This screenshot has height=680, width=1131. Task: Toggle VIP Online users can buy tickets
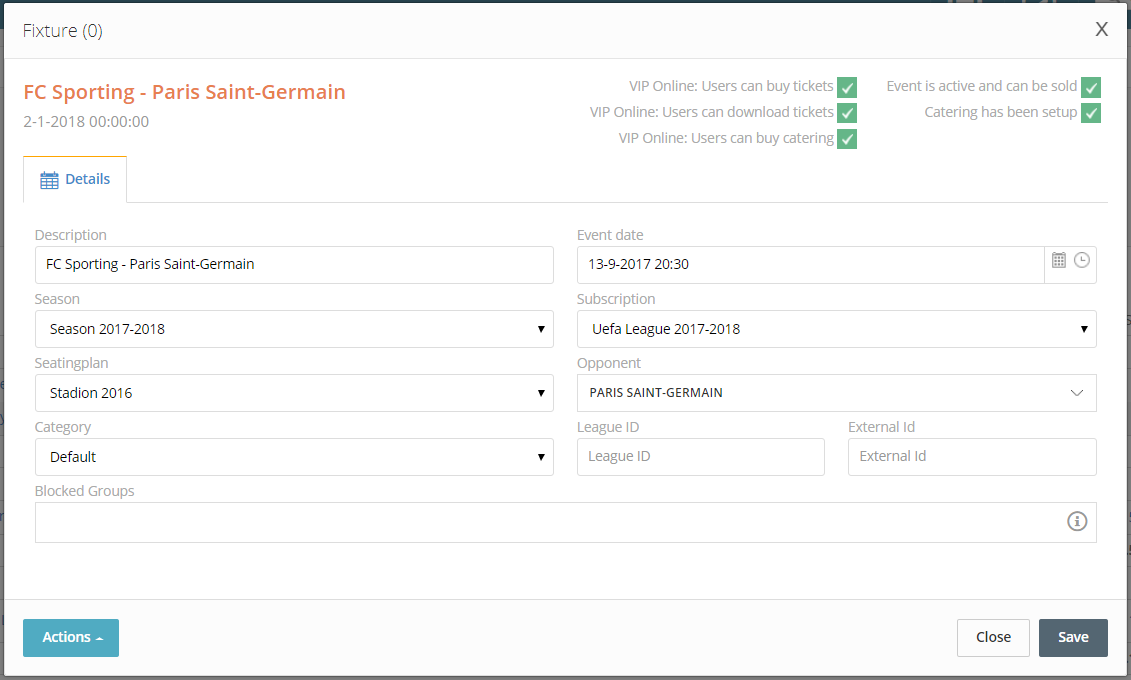pyautogui.click(x=847, y=87)
